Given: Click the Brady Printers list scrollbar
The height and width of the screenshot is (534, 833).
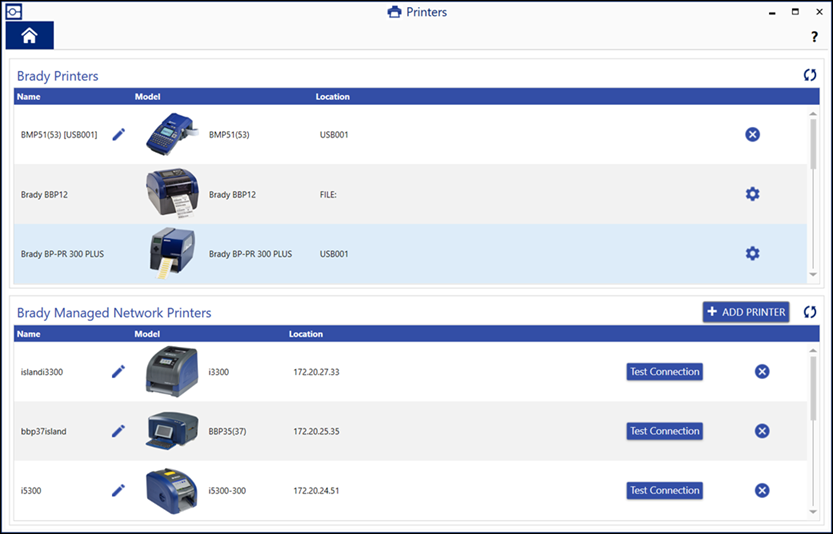Looking at the screenshot, I should point(813,145).
